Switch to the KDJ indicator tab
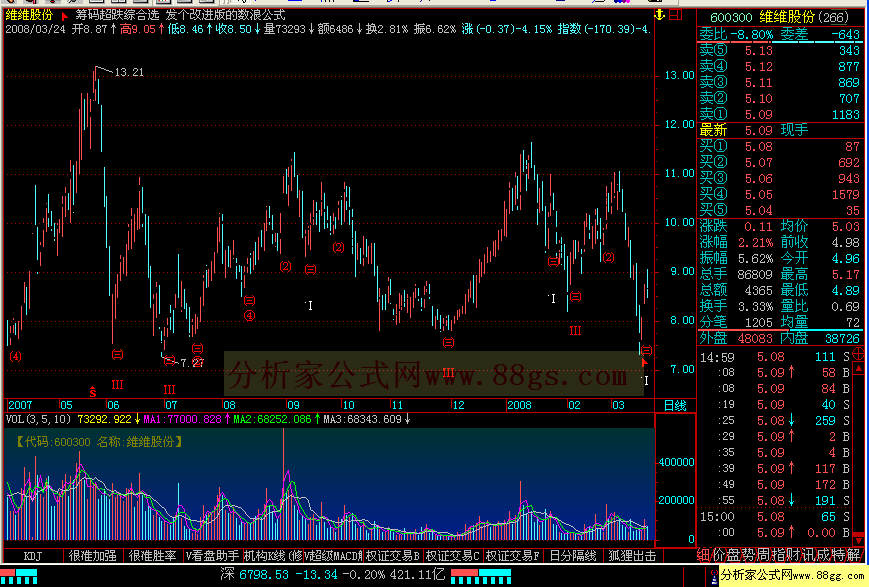The width and height of the screenshot is (869, 587). tap(33, 556)
